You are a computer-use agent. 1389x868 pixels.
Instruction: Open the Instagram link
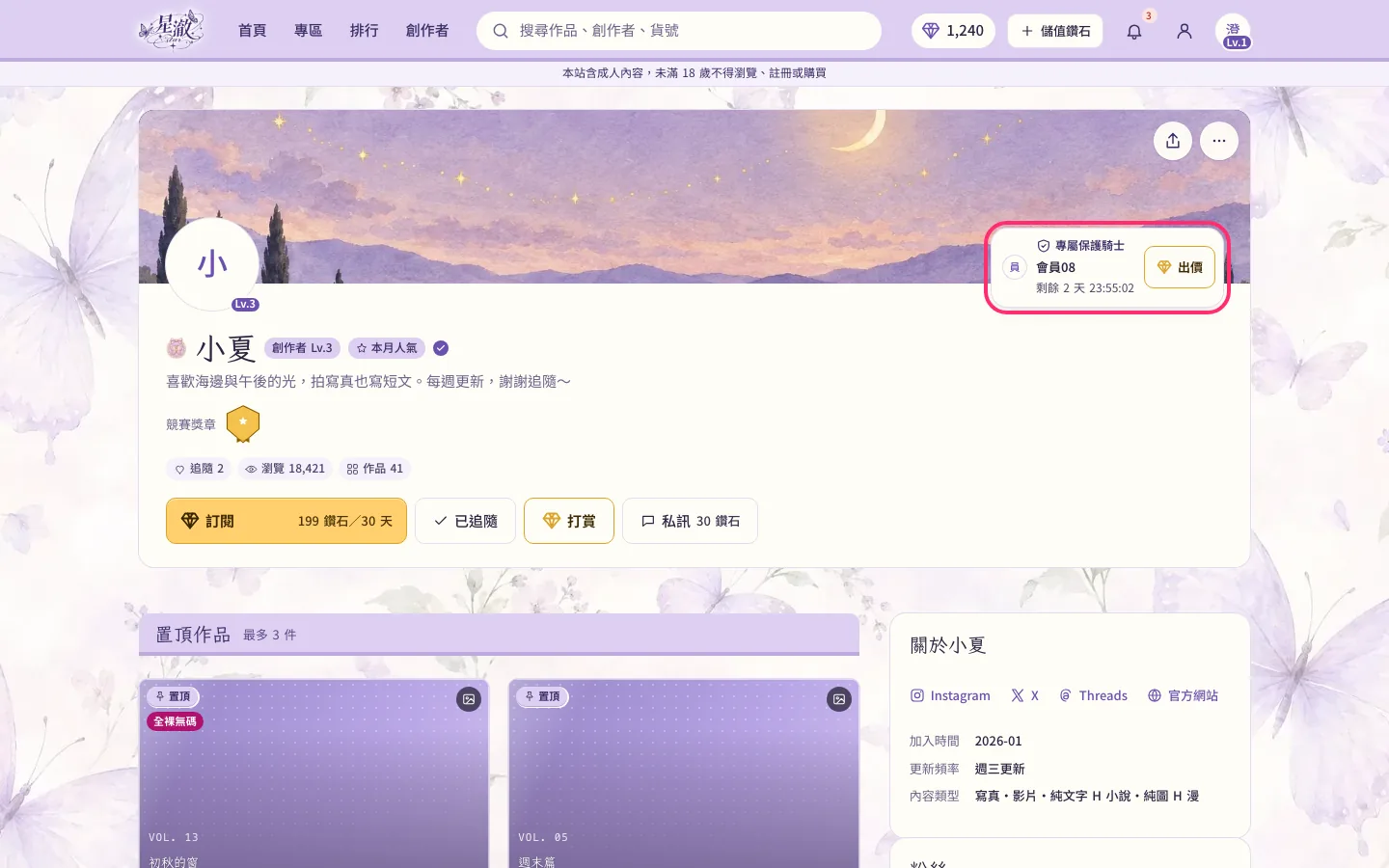coord(951,695)
